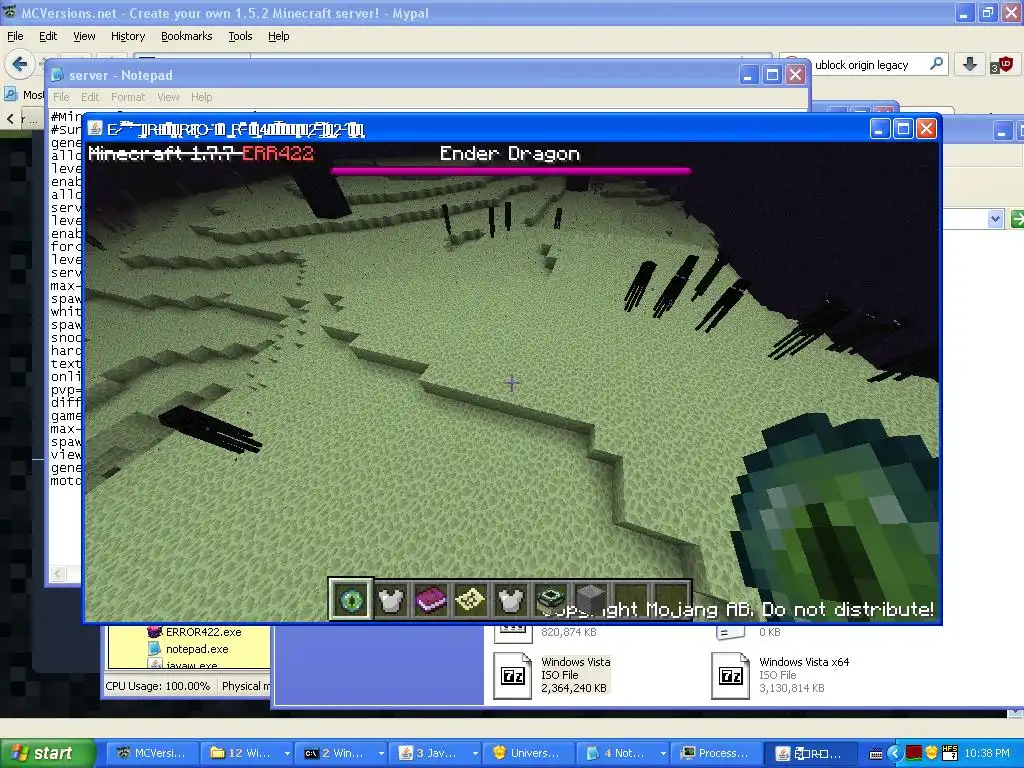Open the File menu in Mypal

[x=15, y=36]
